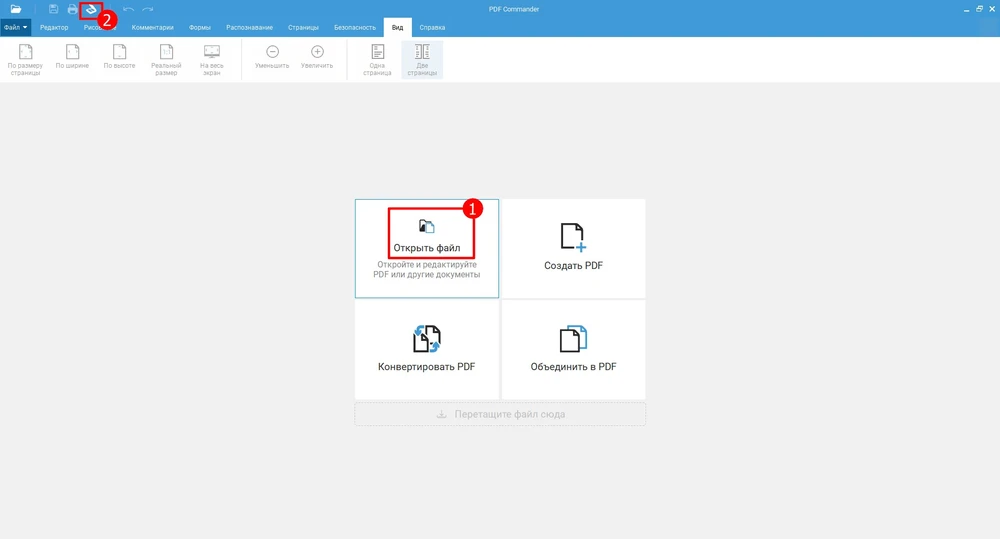Click the undo arrow icon
Image resolution: width=1000 pixels, height=539 pixels.
tap(128, 9)
